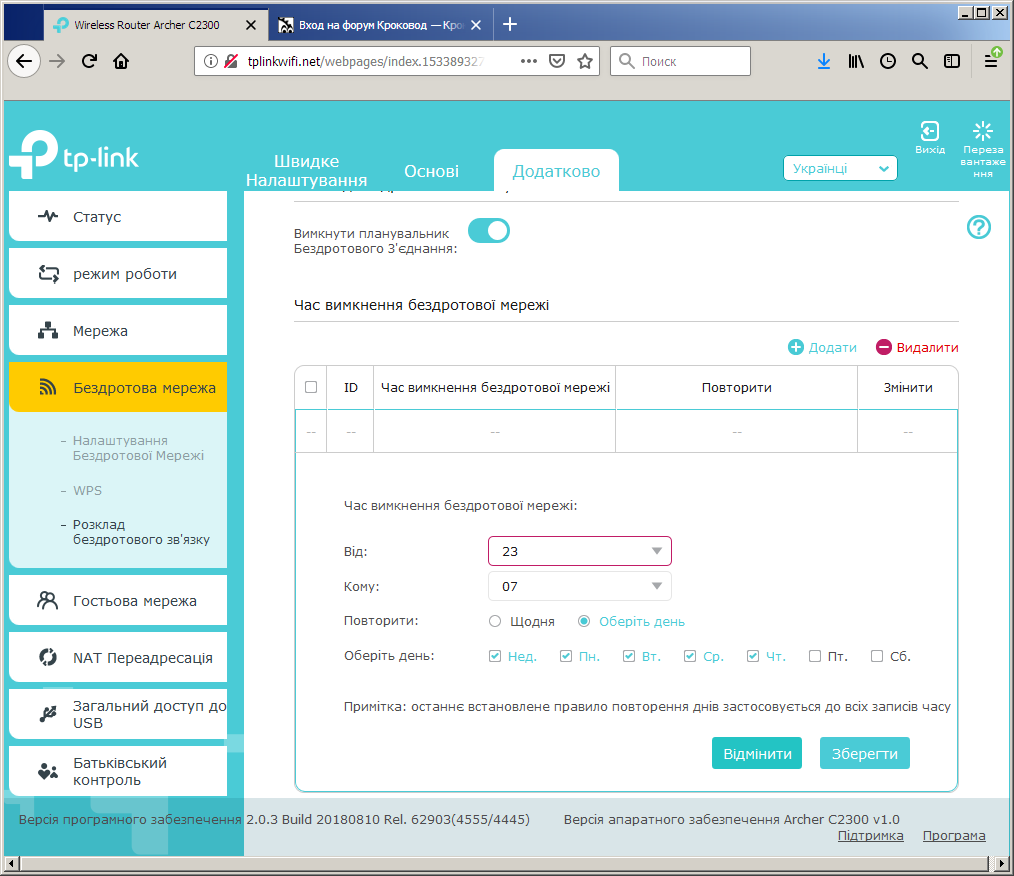1014x876 pixels.
Task: Uncheck the Нед. day checkbox
Action: tap(495, 656)
